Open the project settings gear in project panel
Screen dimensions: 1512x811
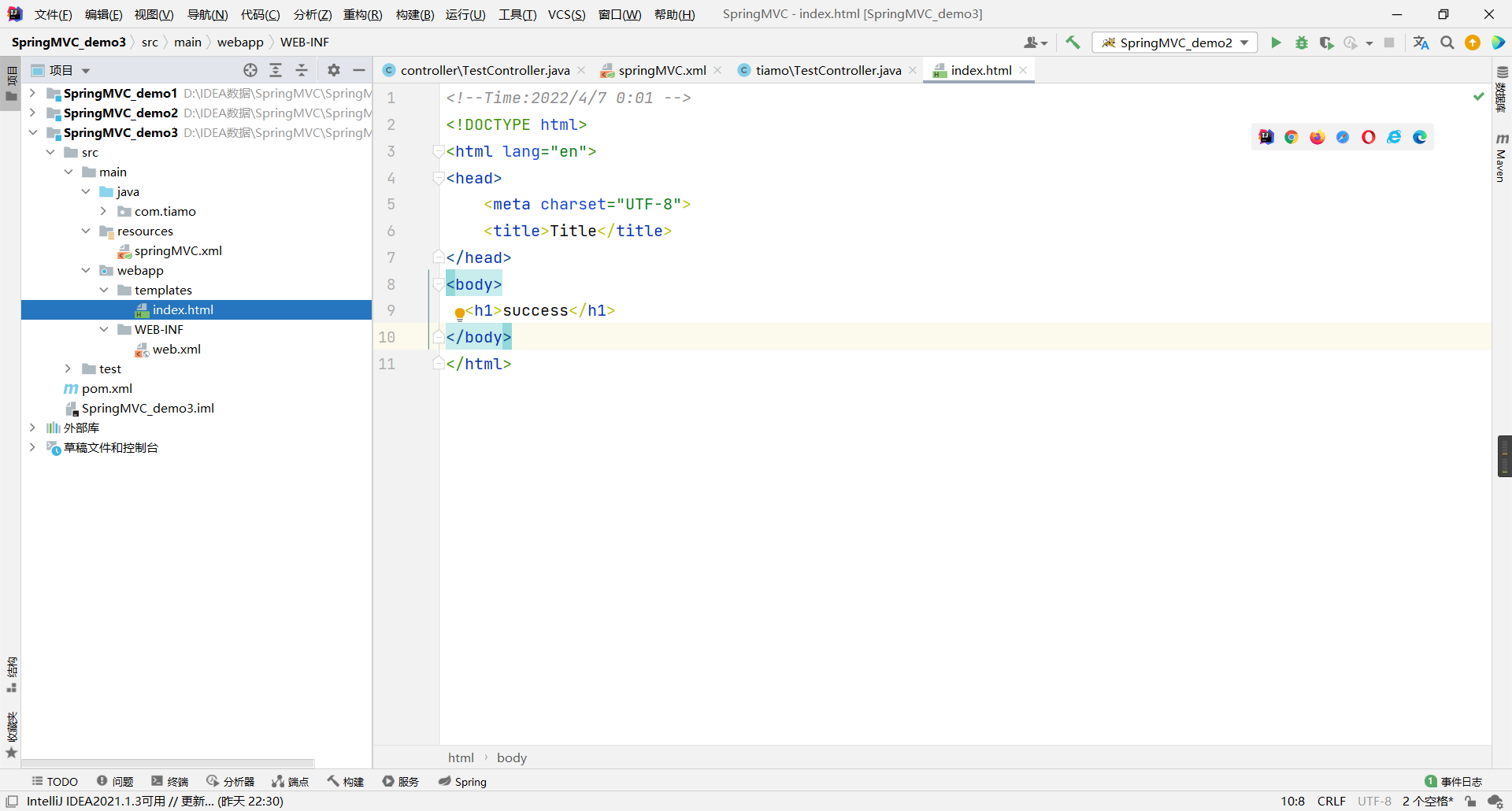coord(333,70)
